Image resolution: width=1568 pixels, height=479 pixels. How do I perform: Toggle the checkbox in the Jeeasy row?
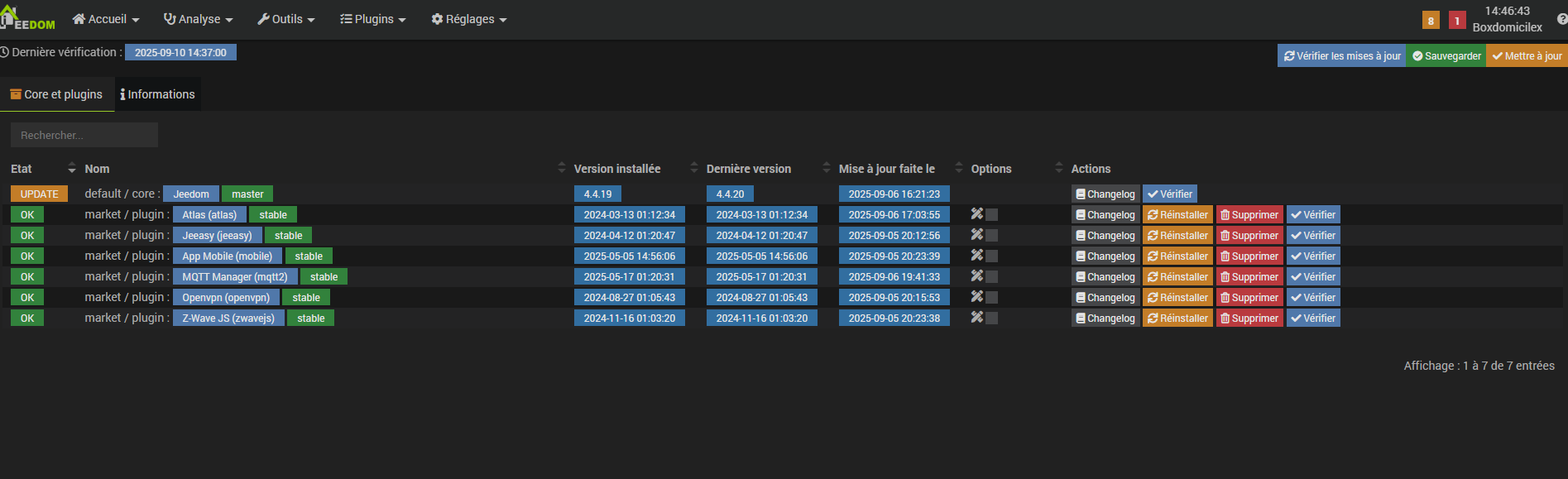tap(991, 236)
